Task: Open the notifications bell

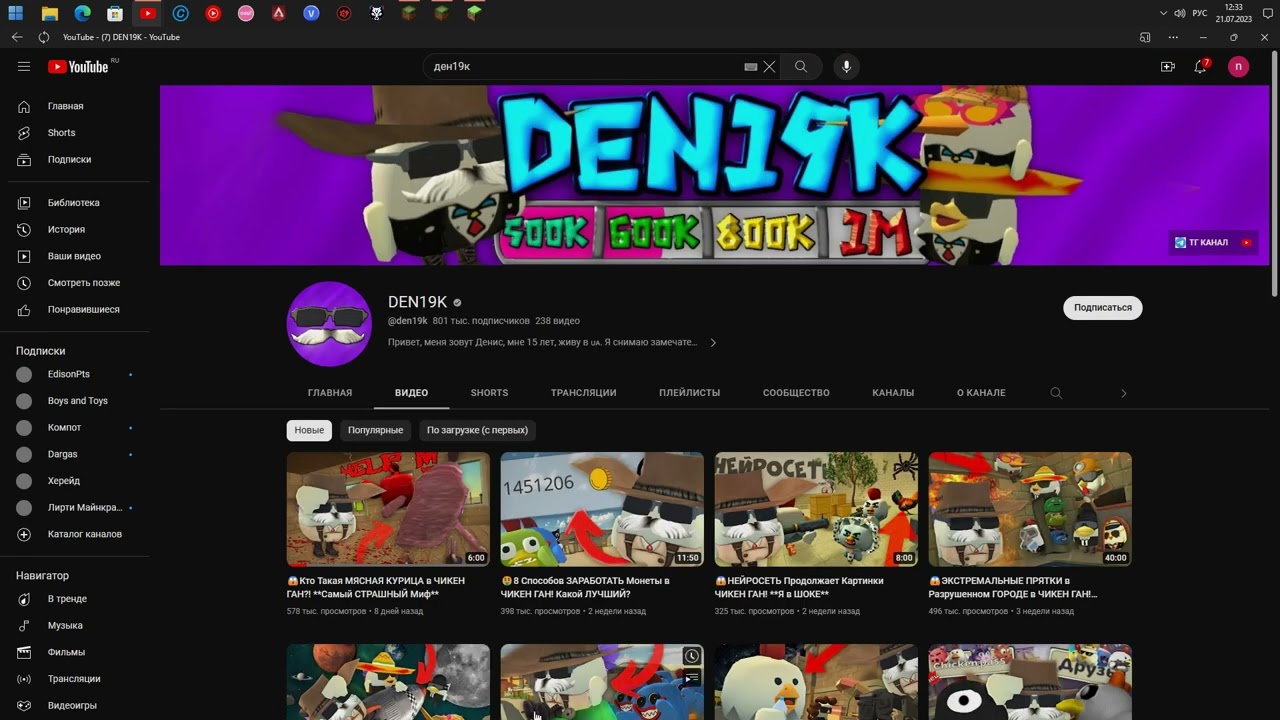Action: [1201, 66]
